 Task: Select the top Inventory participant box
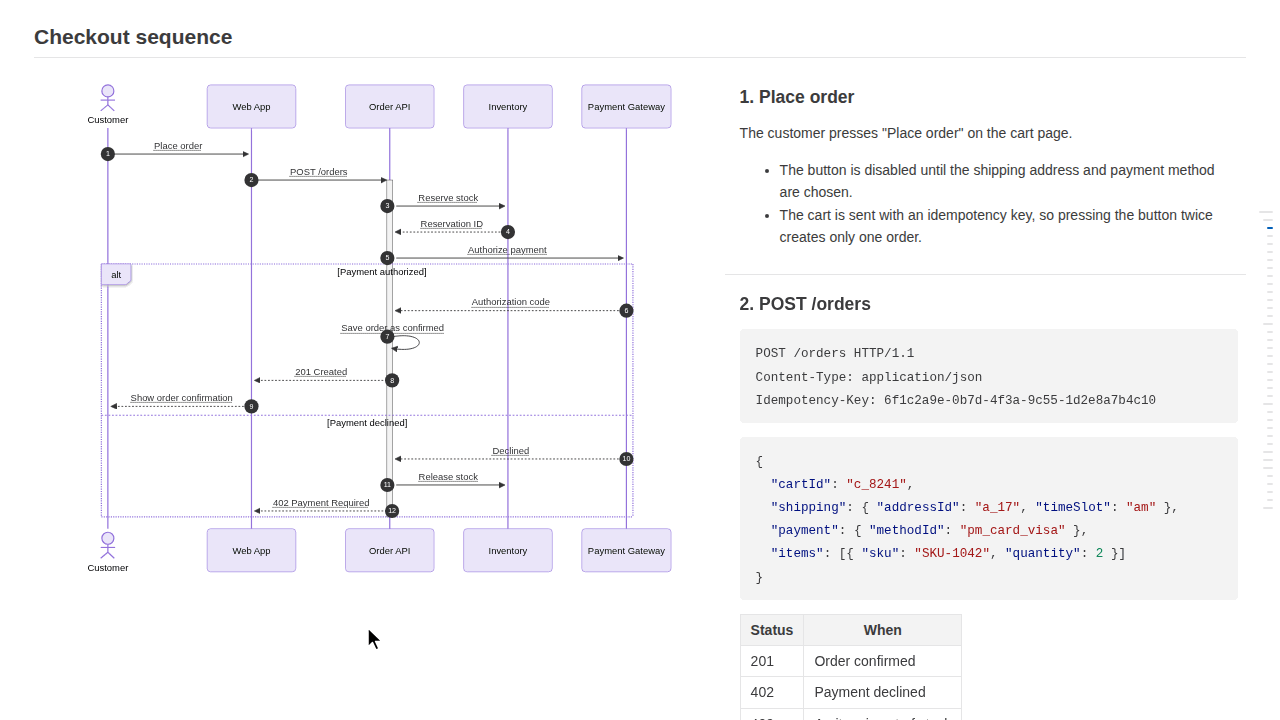pos(508,106)
